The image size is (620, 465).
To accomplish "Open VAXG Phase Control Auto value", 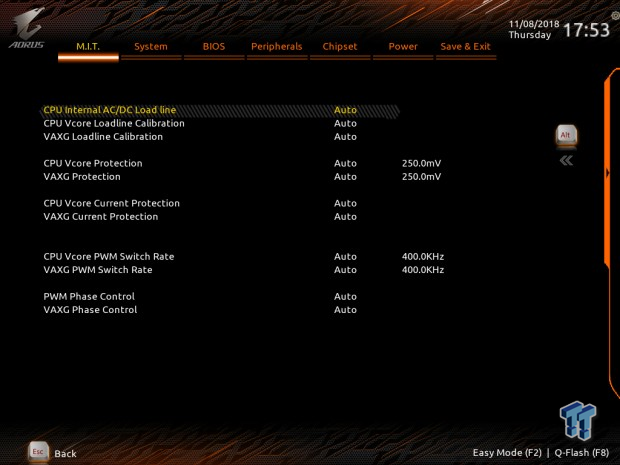I will click(x=345, y=310).
